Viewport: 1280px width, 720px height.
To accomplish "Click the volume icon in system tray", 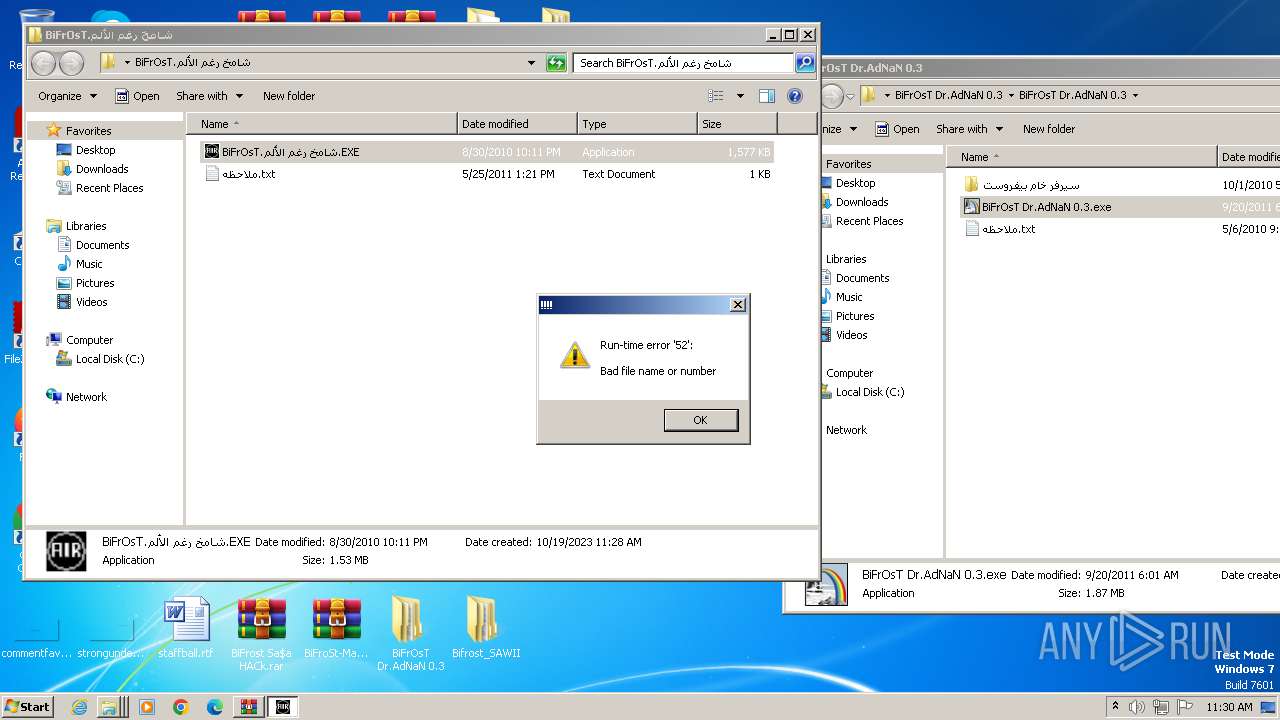I will (x=1136, y=707).
